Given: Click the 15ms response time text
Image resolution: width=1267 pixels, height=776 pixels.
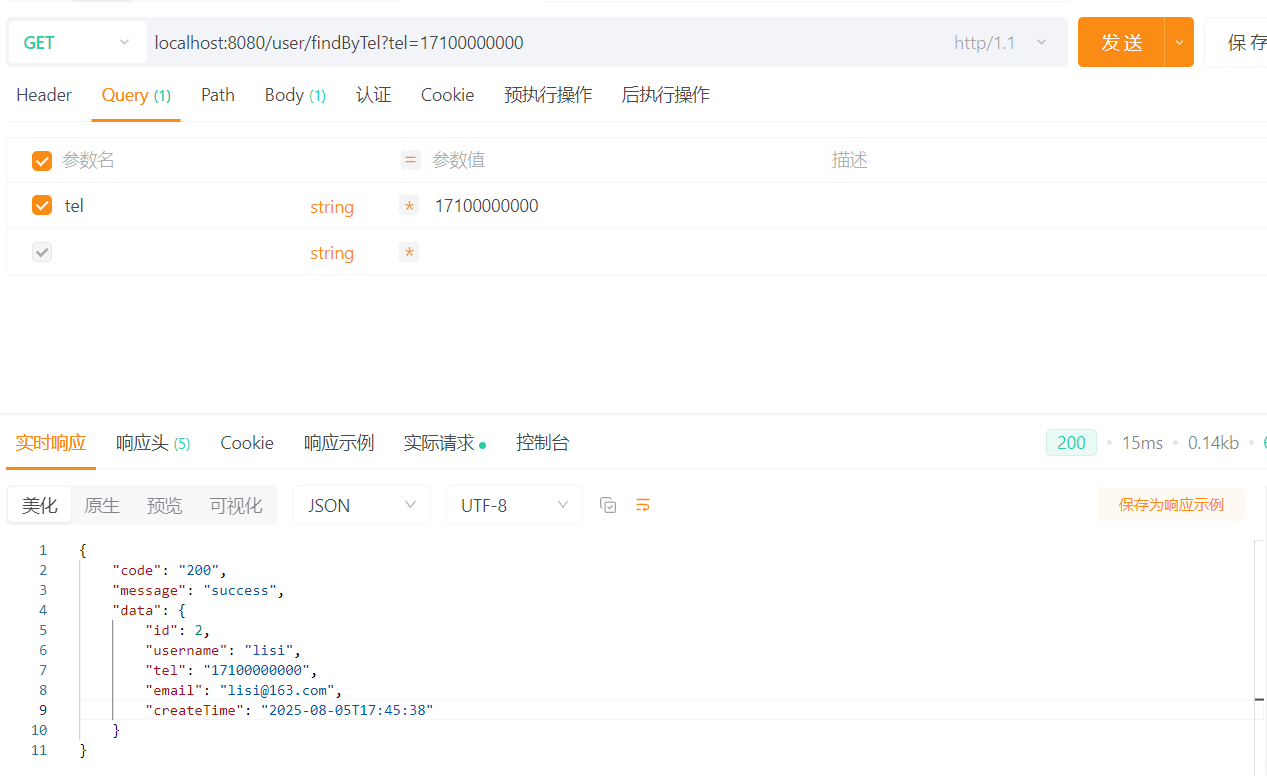Looking at the screenshot, I should (x=1142, y=443).
